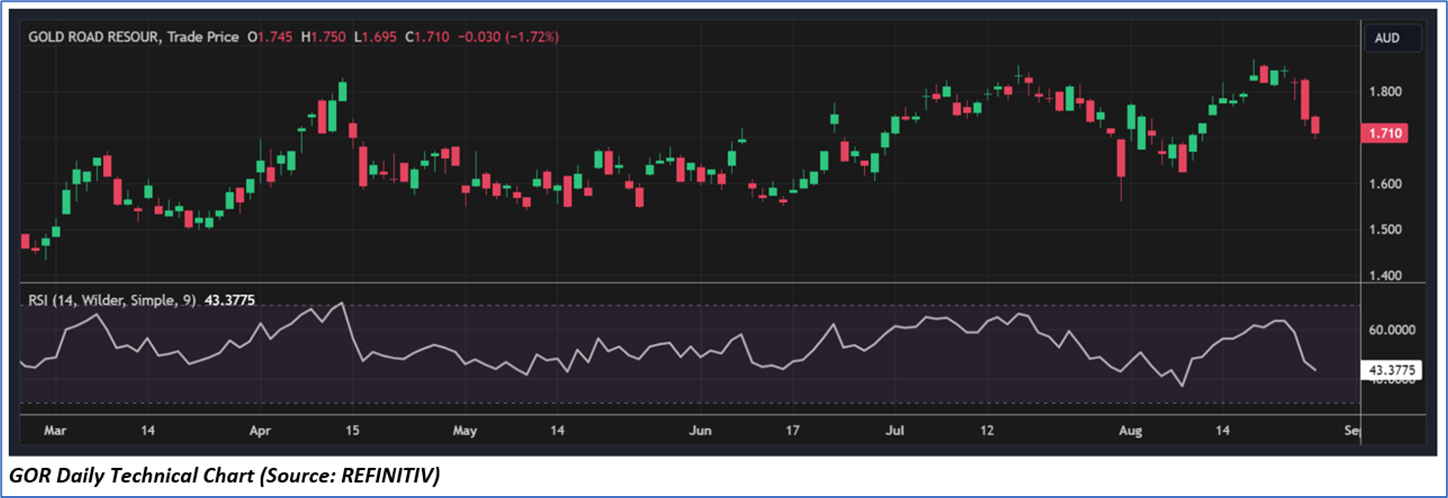Click the Jun label on the time axis
Screen dimensions: 1448x498
click(x=702, y=430)
